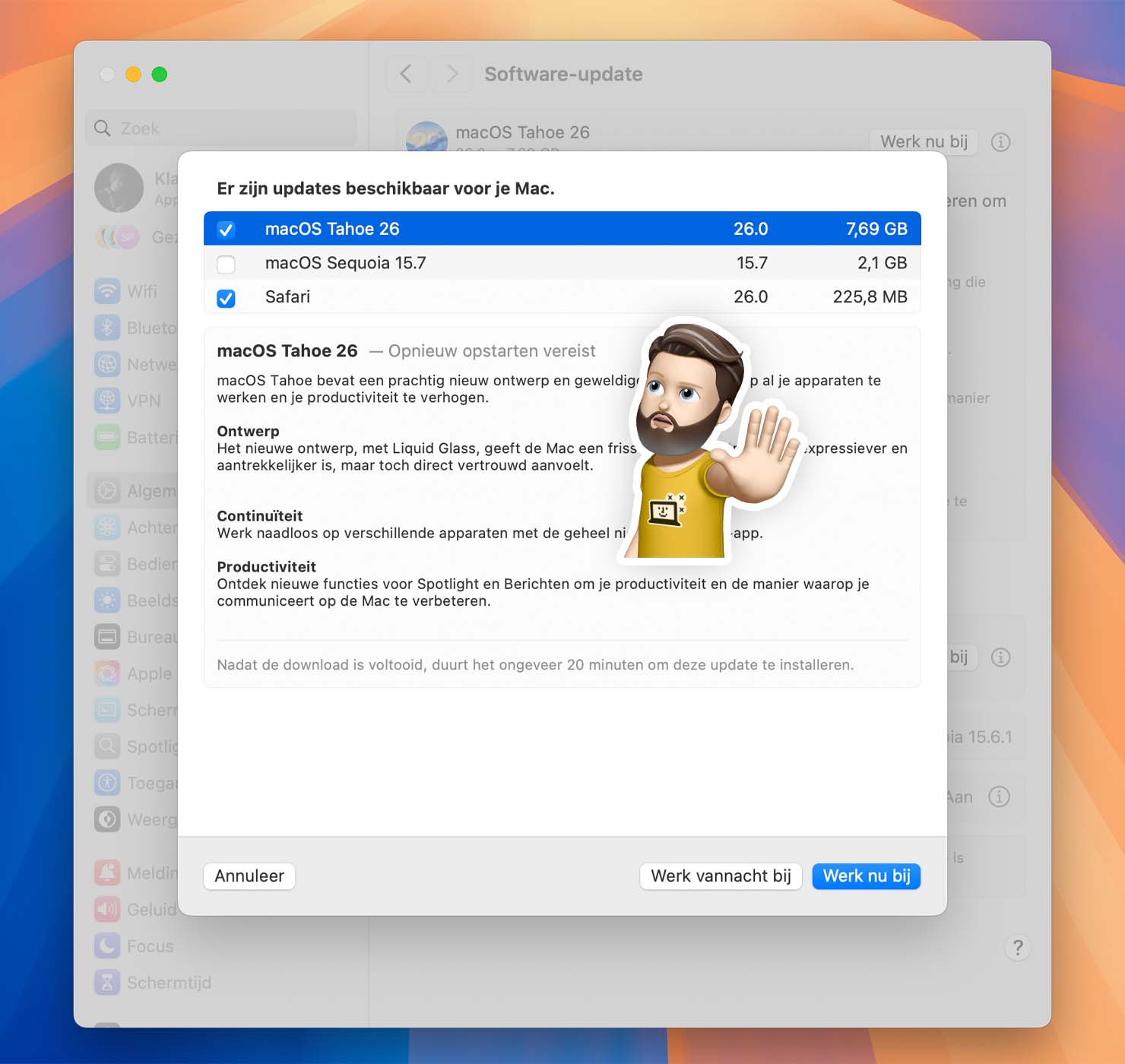Open the Achtergrond flower icon in the sidebar

click(107, 527)
